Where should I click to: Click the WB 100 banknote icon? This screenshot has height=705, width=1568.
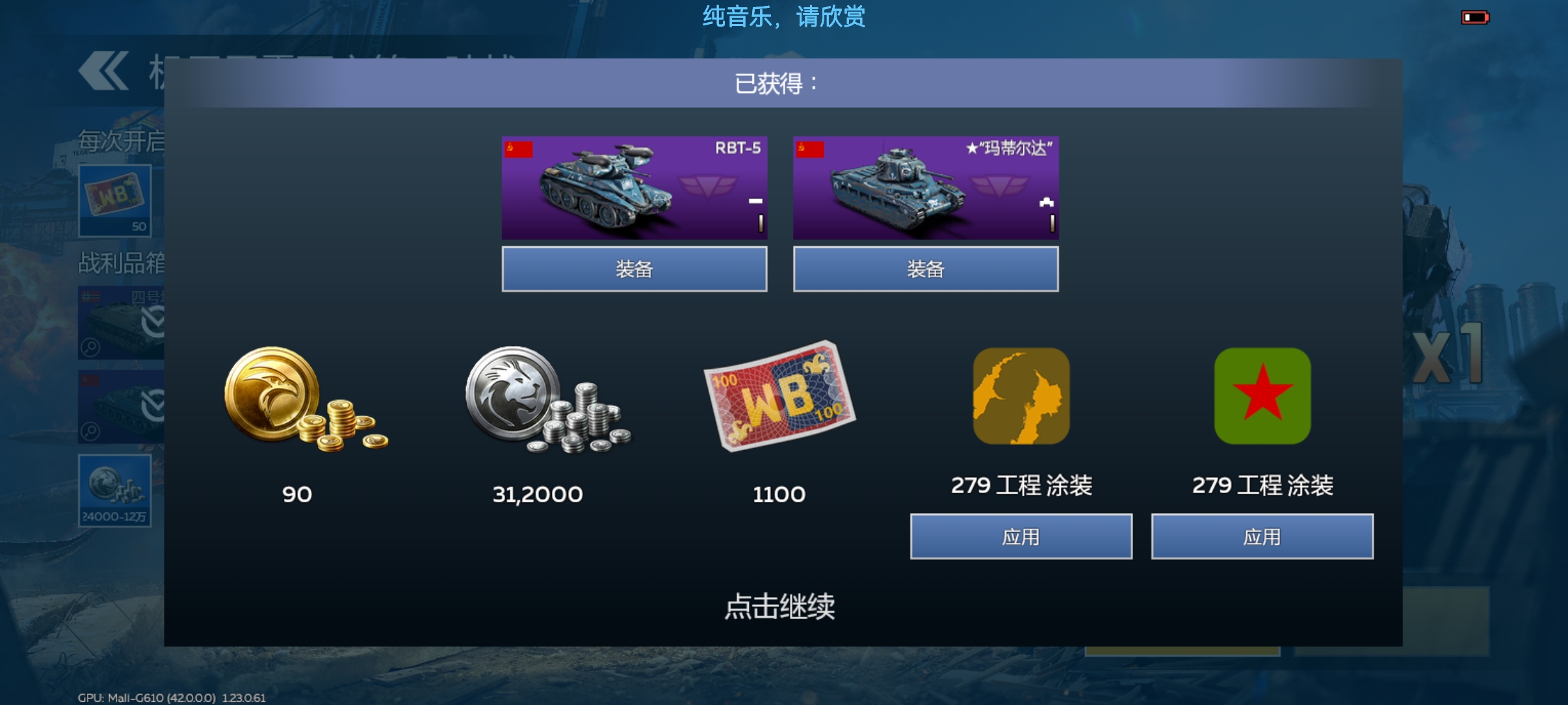click(779, 395)
